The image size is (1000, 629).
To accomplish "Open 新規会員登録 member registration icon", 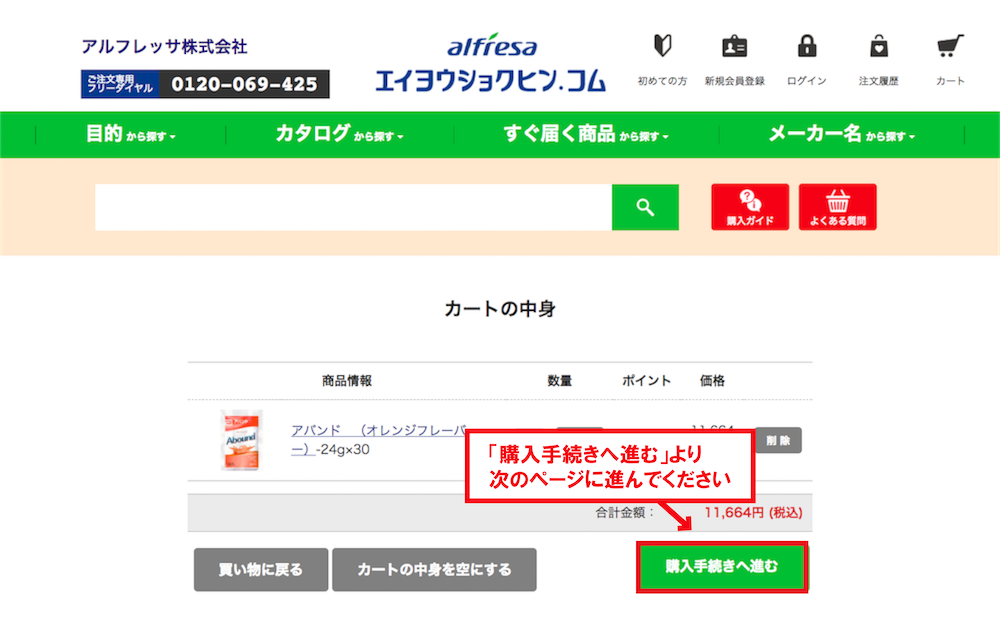I will pos(734,47).
